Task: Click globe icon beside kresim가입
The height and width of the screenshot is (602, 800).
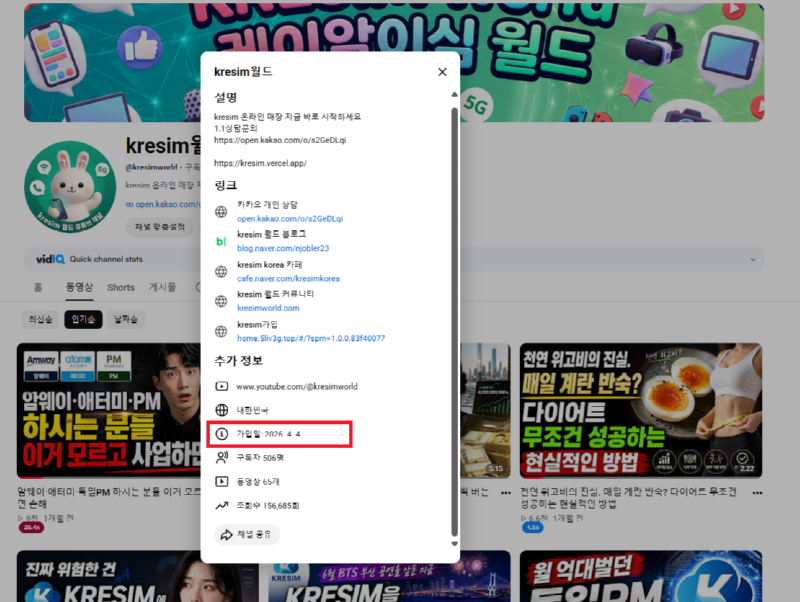Action: (221, 332)
